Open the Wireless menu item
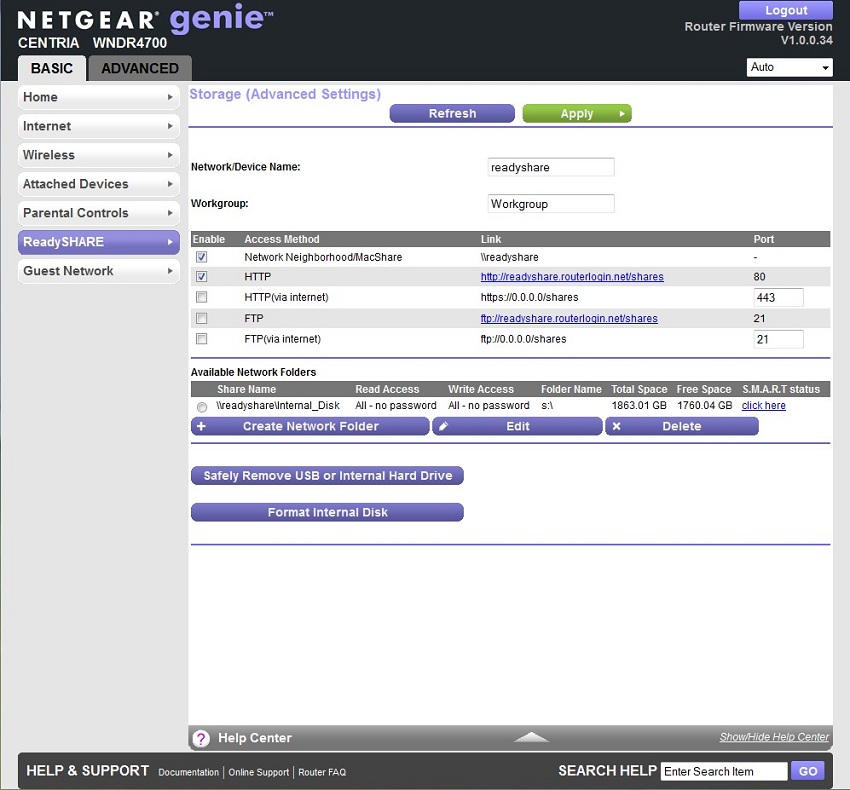The height and width of the screenshot is (790, 850). point(99,155)
